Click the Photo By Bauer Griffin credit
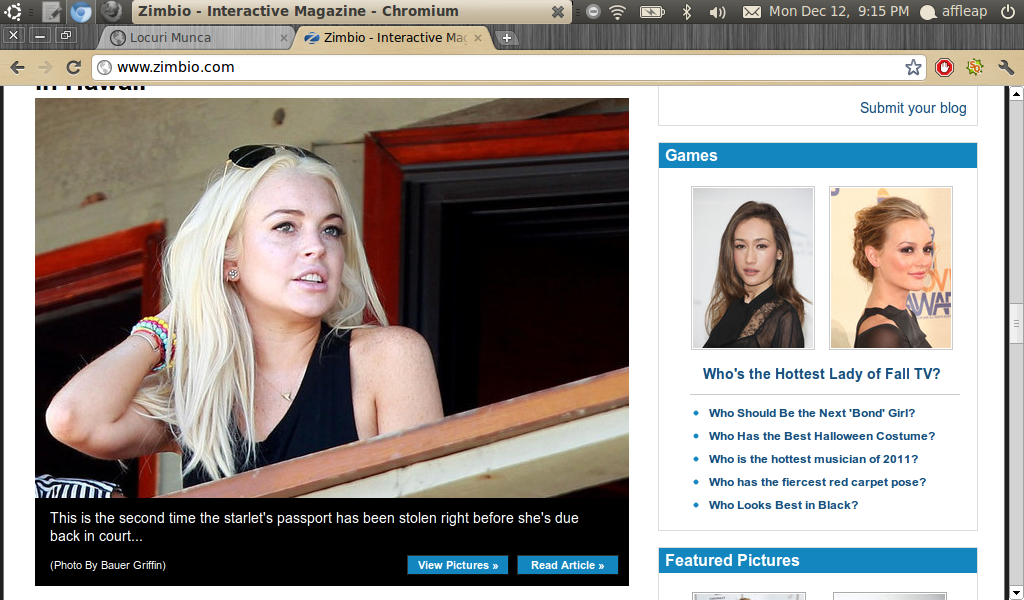 (x=108, y=565)
